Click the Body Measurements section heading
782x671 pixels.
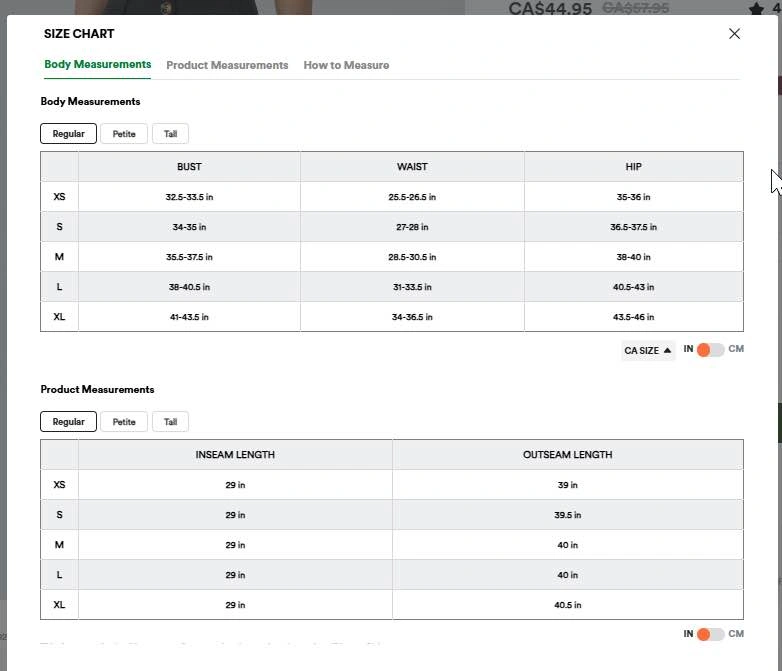click(x=90, y=101)
